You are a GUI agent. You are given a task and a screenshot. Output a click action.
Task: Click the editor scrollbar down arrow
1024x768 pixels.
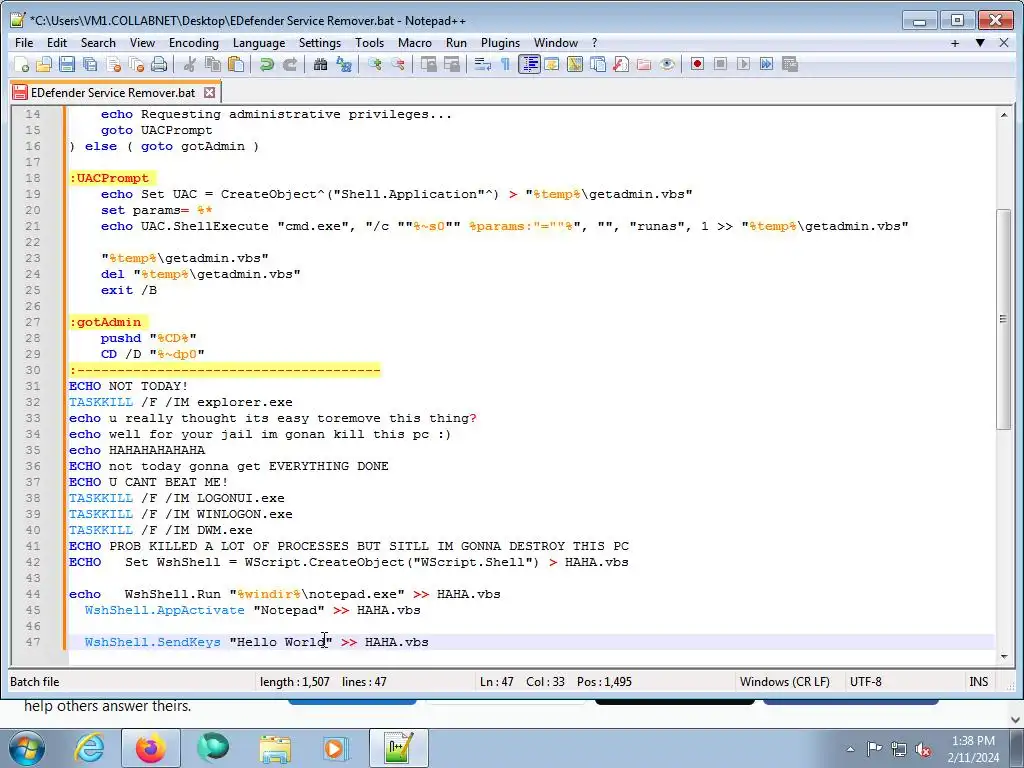tap(1004, 657)
